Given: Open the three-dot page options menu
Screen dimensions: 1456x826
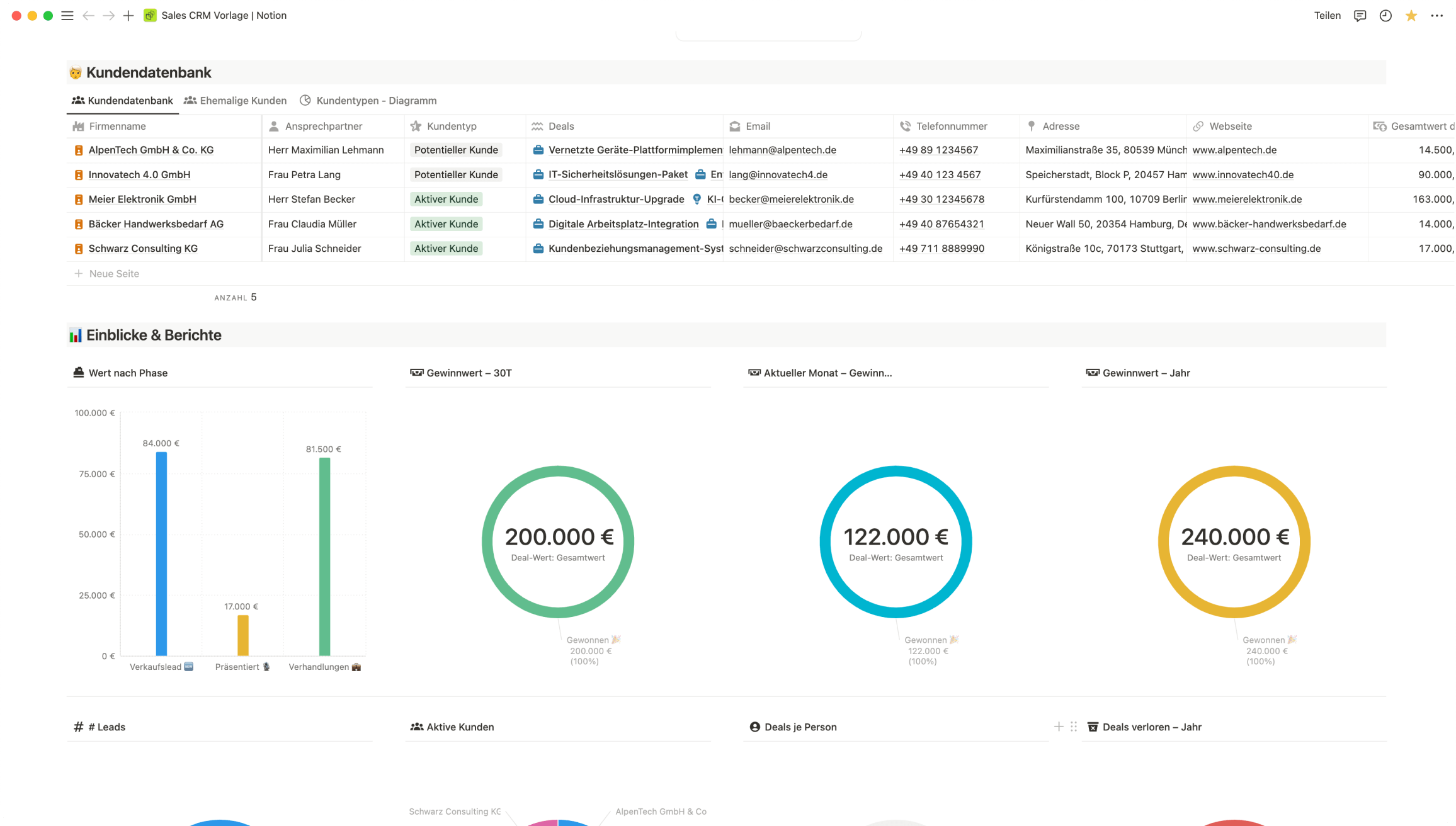Looking at the screenshot, I should (1436, 16).
